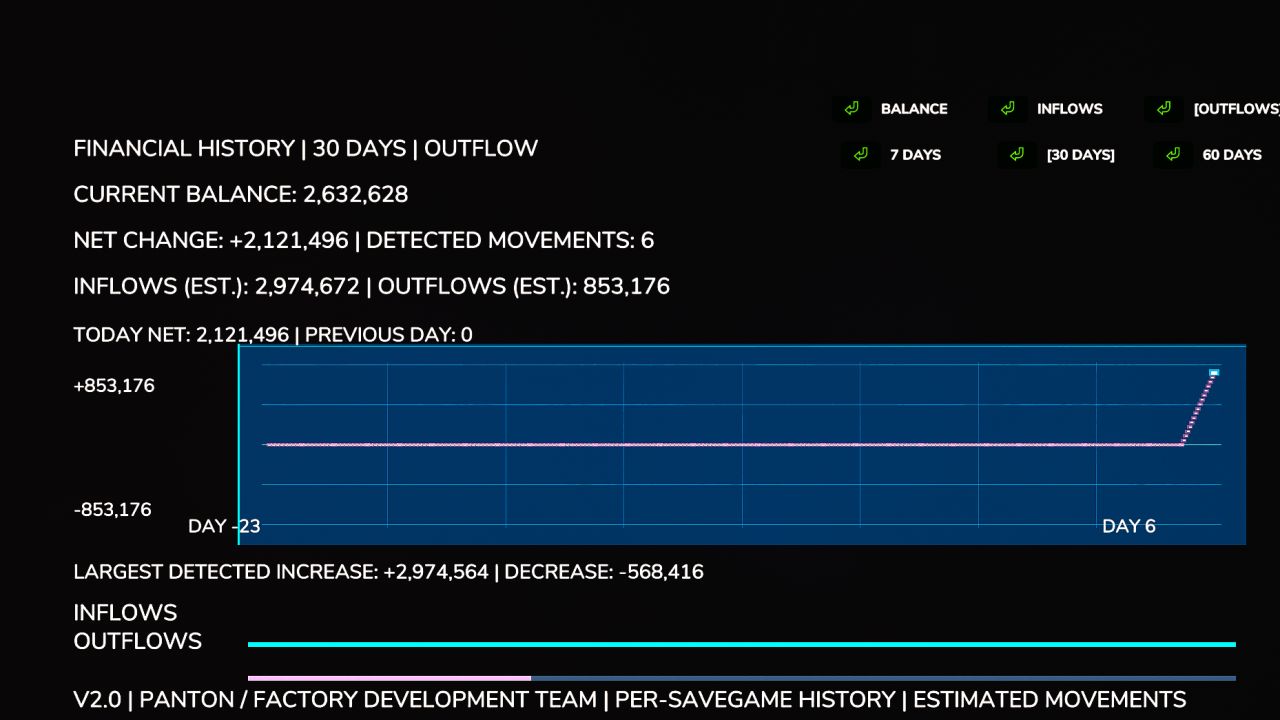Screen dimensions: 1280x720
Task: Click the V2.0 PANTON footer text
Action: pyautogui.click(x=630, y=700)
